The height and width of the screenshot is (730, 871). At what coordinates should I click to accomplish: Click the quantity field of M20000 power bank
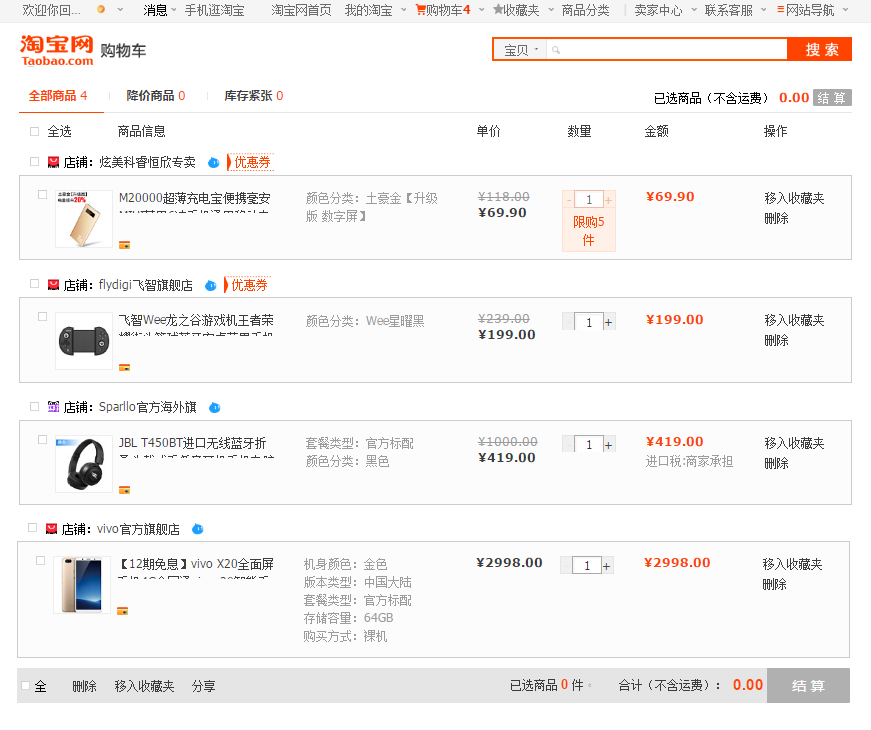click(x=589, y=199)
